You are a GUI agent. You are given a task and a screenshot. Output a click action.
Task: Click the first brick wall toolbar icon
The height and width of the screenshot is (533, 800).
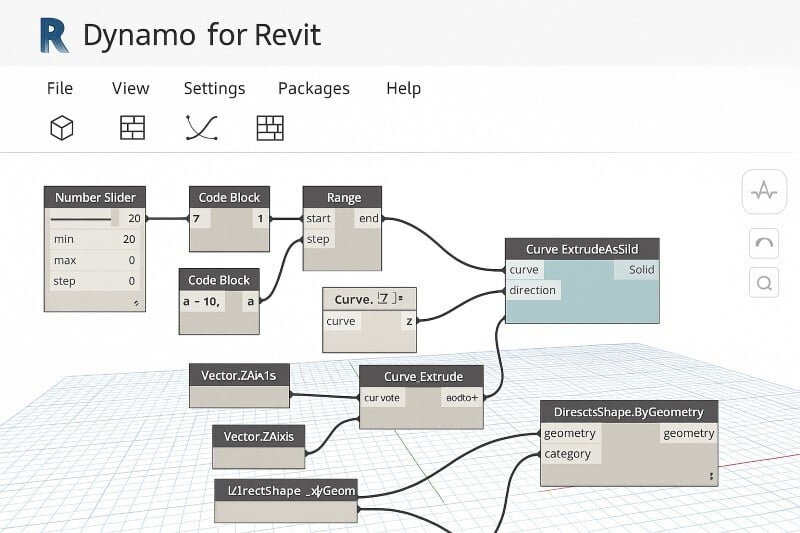tap(133, 128)
